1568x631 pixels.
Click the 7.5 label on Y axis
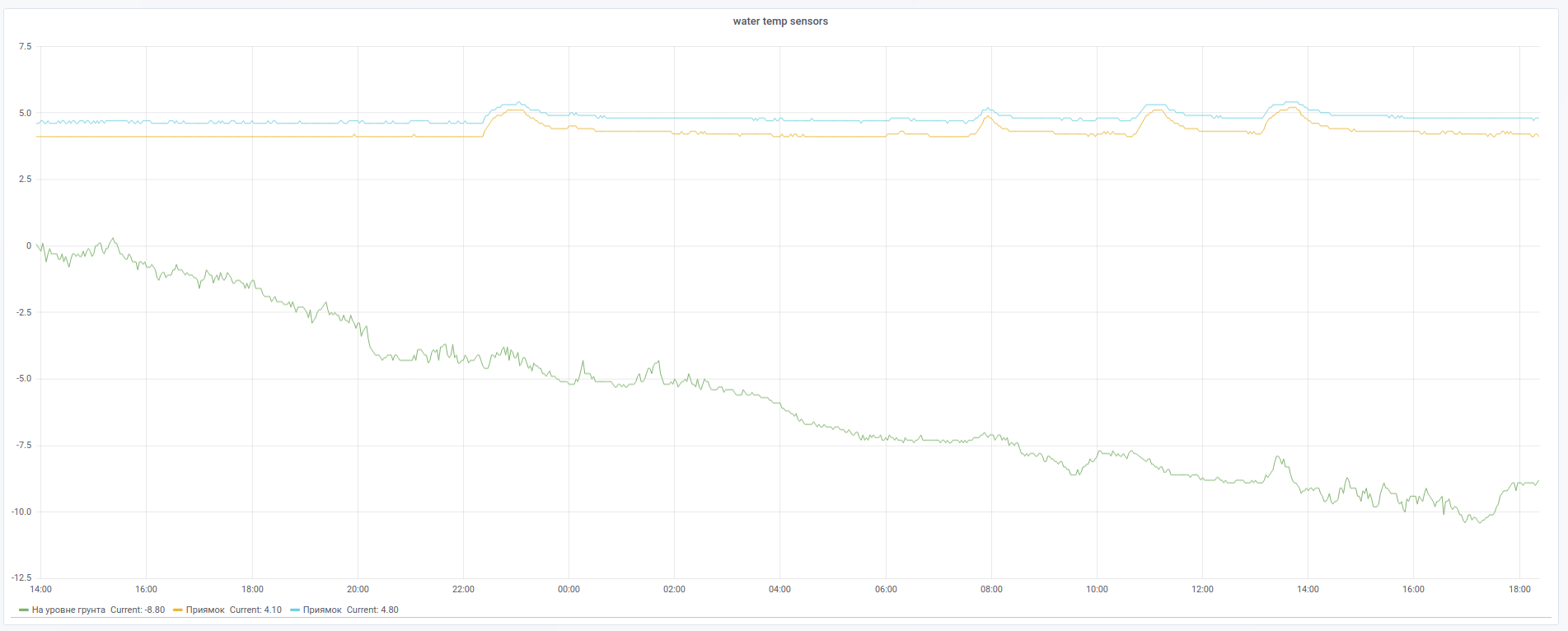(25, 47)
